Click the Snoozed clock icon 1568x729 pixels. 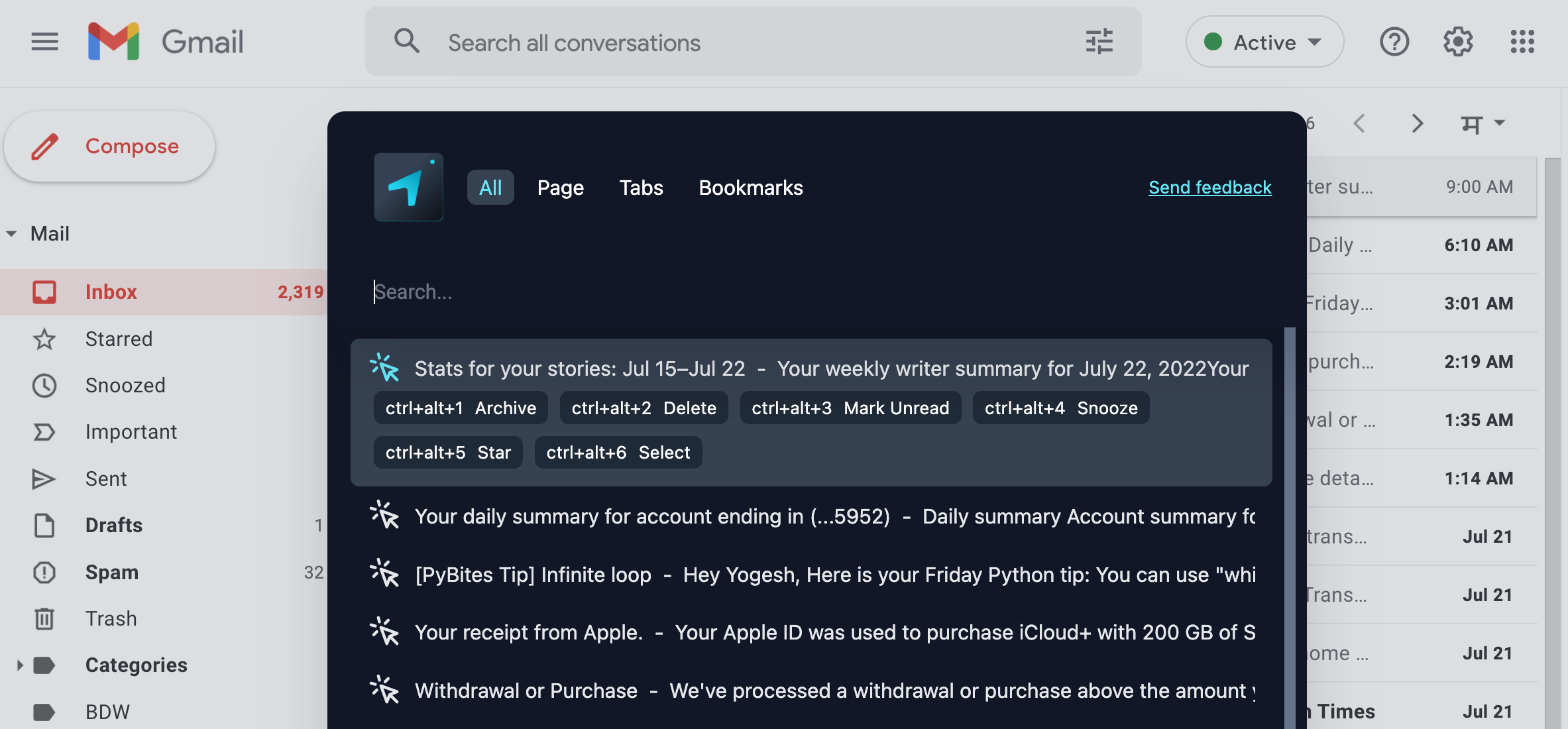[x=44, y=386]
